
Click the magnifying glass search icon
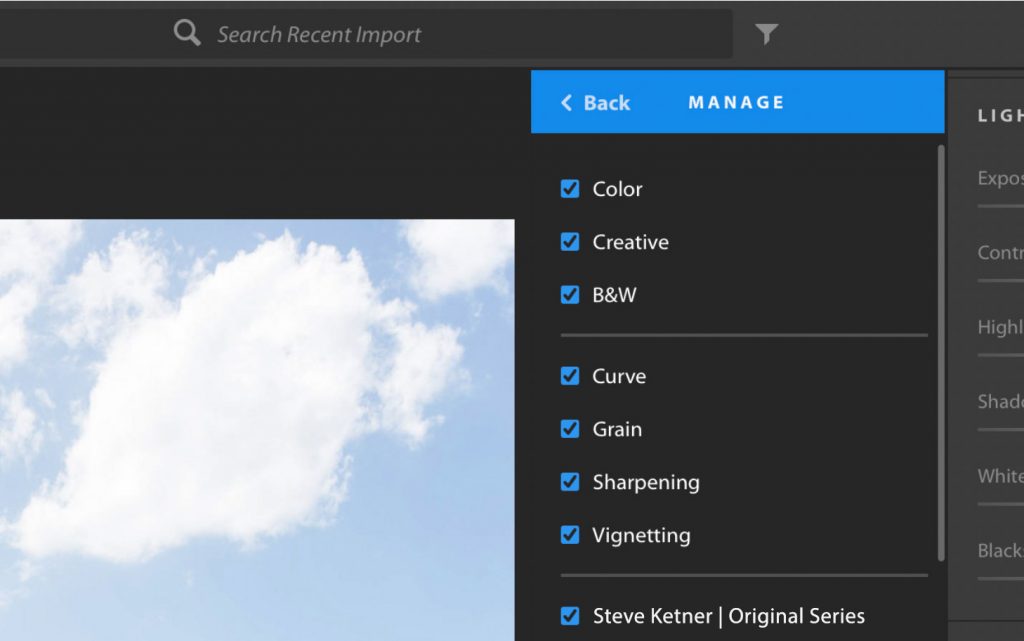186,34
